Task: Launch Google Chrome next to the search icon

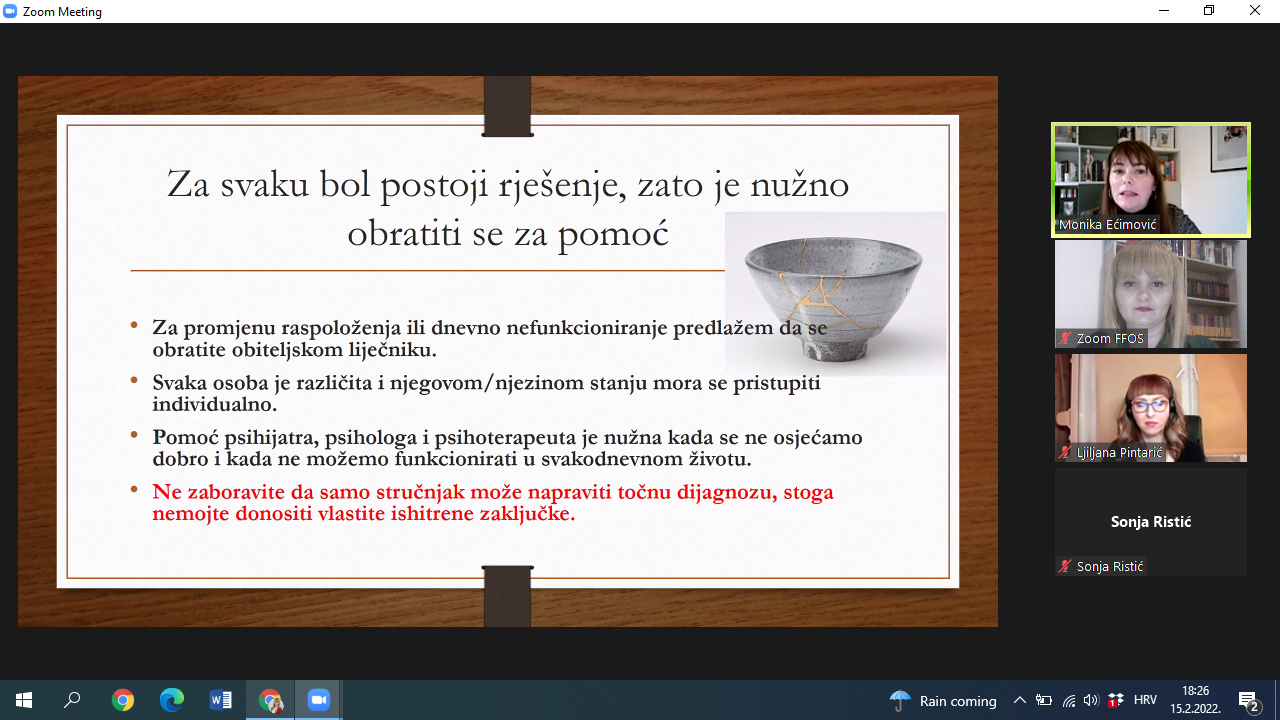Action: pos(123,700)
